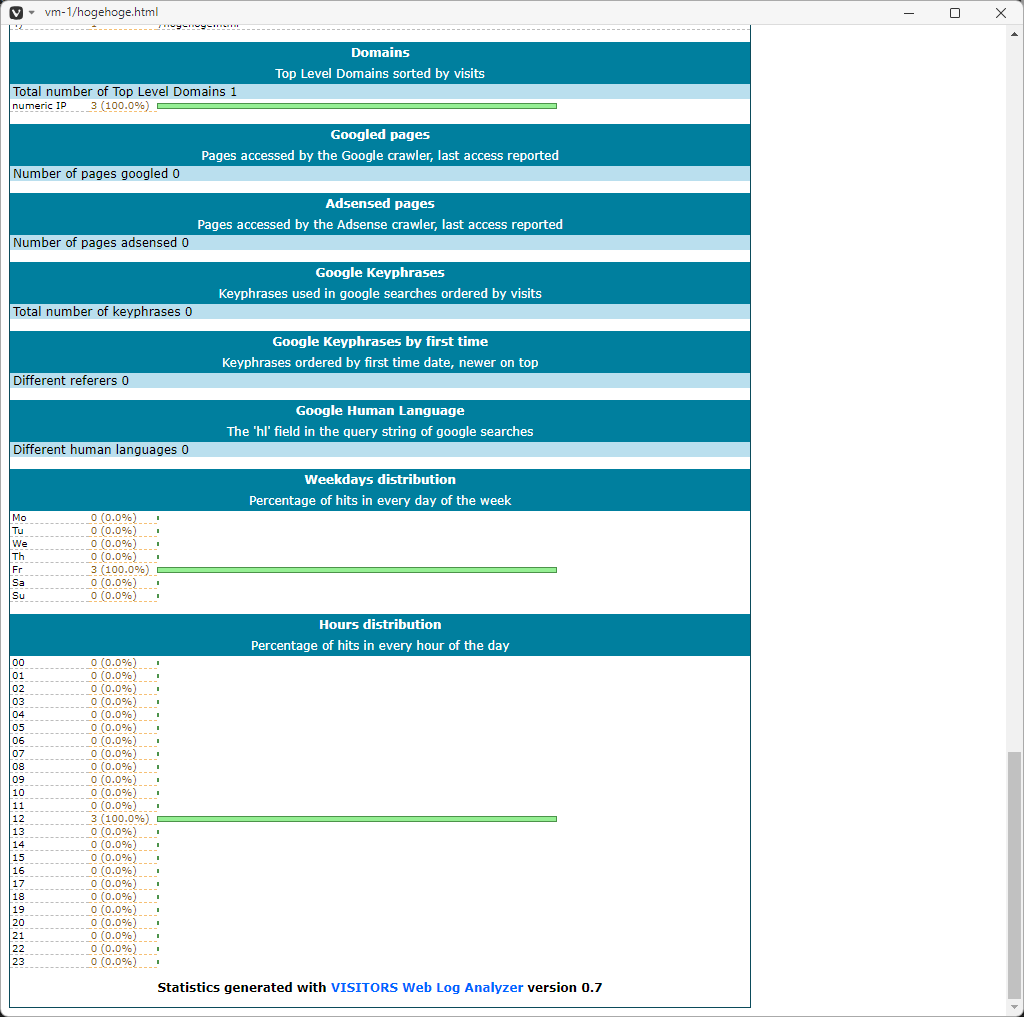Click the hour 00 row label

(18, 662)
